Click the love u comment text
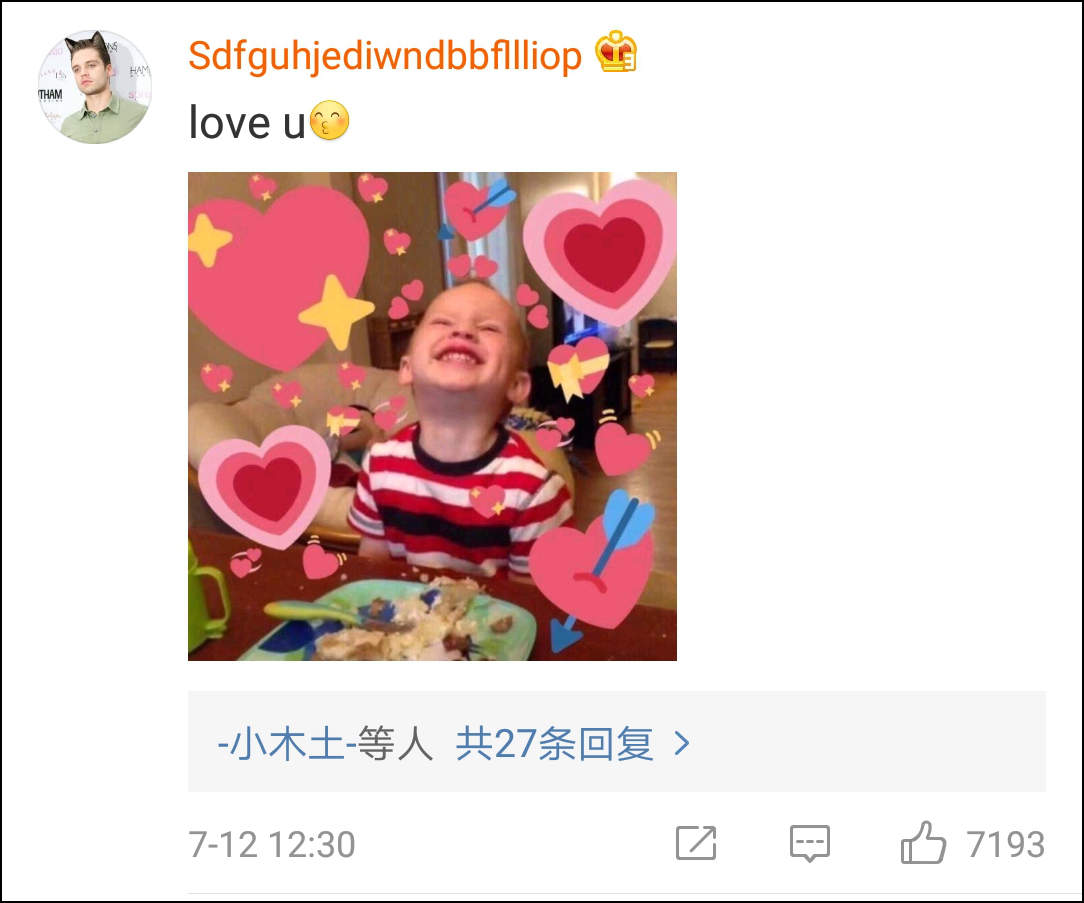 pos(247,122)
